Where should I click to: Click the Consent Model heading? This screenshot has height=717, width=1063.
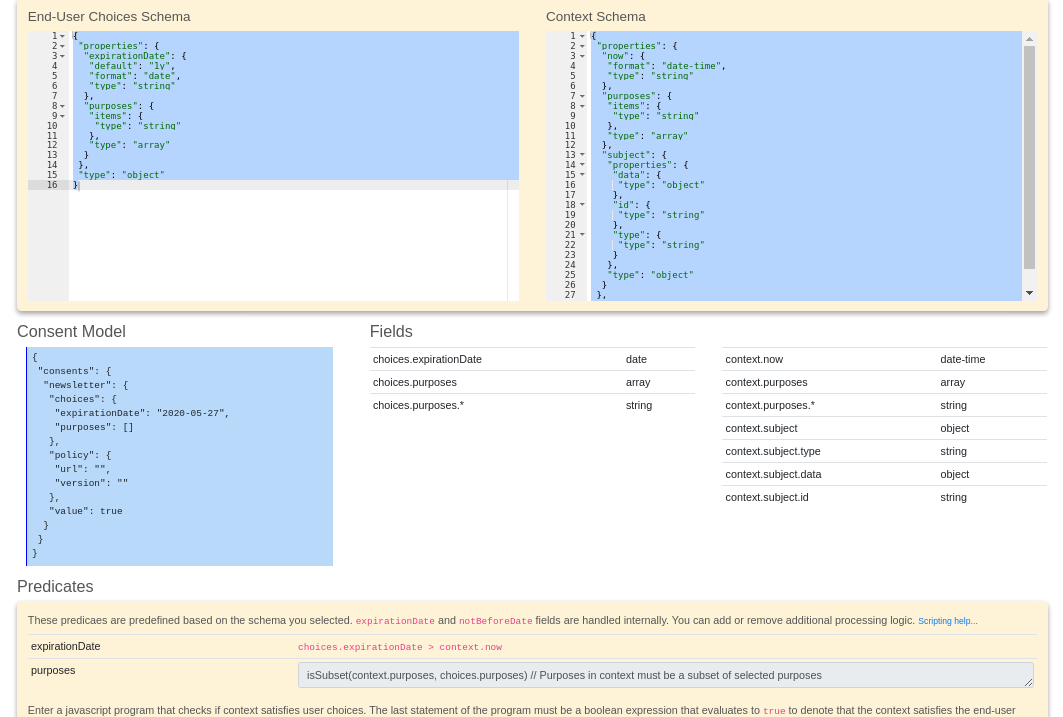point(71,331)
